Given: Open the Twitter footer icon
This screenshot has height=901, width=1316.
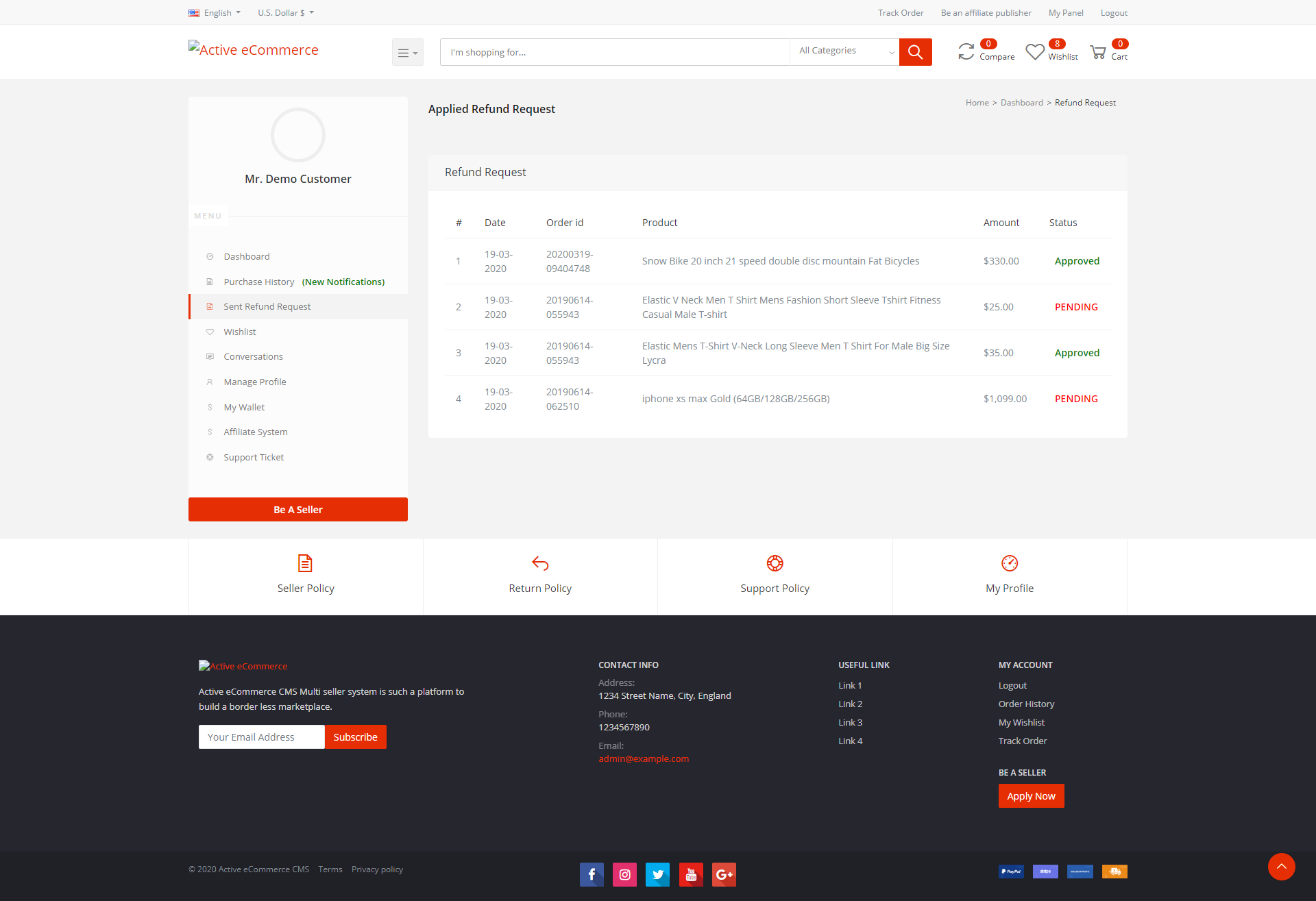Looking at the screenshot, I should click(657, 874).
